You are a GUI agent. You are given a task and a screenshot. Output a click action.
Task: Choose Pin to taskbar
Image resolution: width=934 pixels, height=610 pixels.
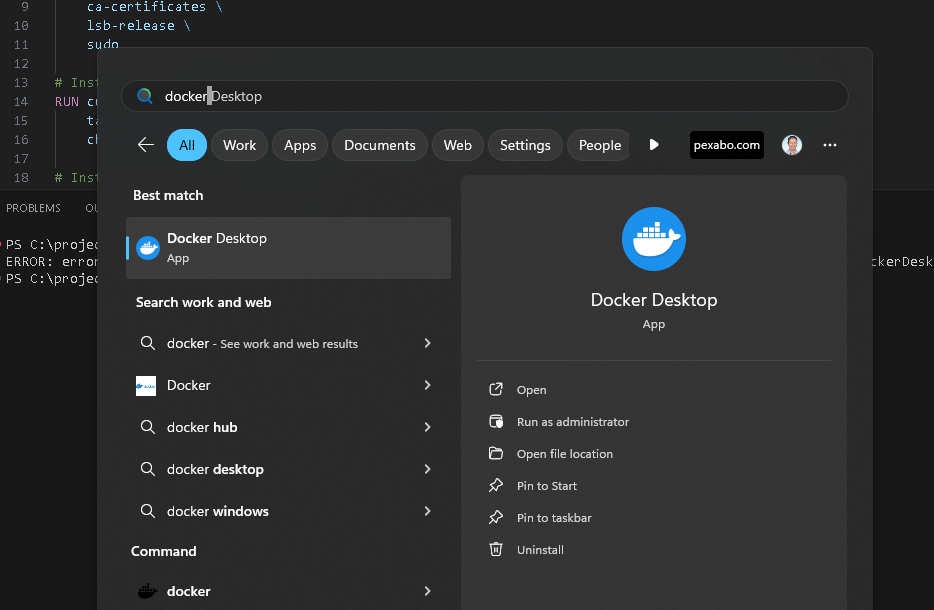(554, 518)
